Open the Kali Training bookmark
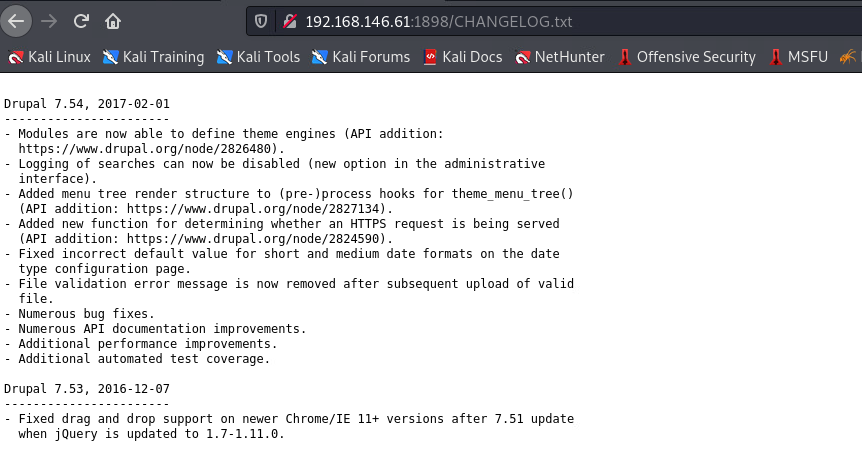Screen dimensions: 862x453 (153, 57)
